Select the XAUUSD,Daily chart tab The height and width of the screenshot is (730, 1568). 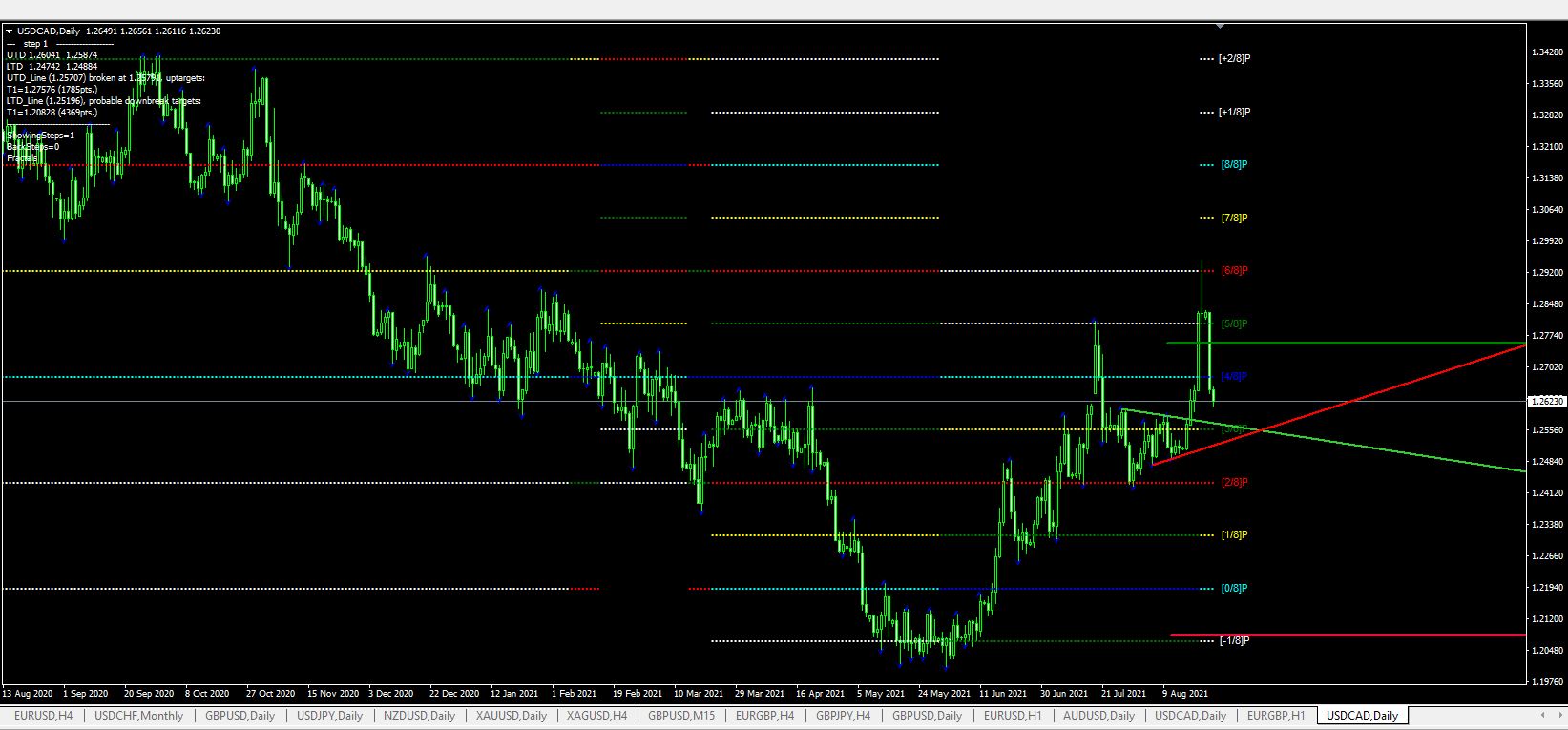512,716
